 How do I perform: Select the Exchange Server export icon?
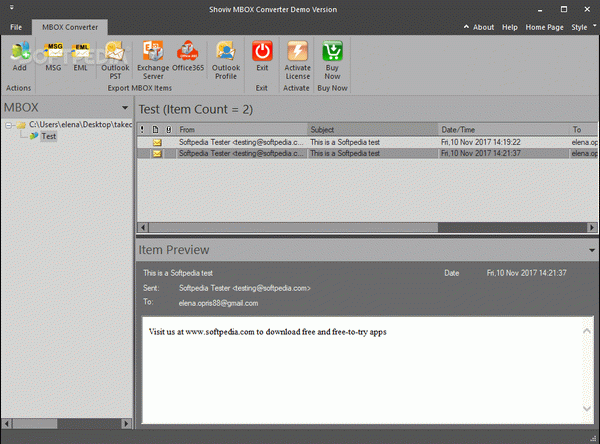(x=153, y=51)
